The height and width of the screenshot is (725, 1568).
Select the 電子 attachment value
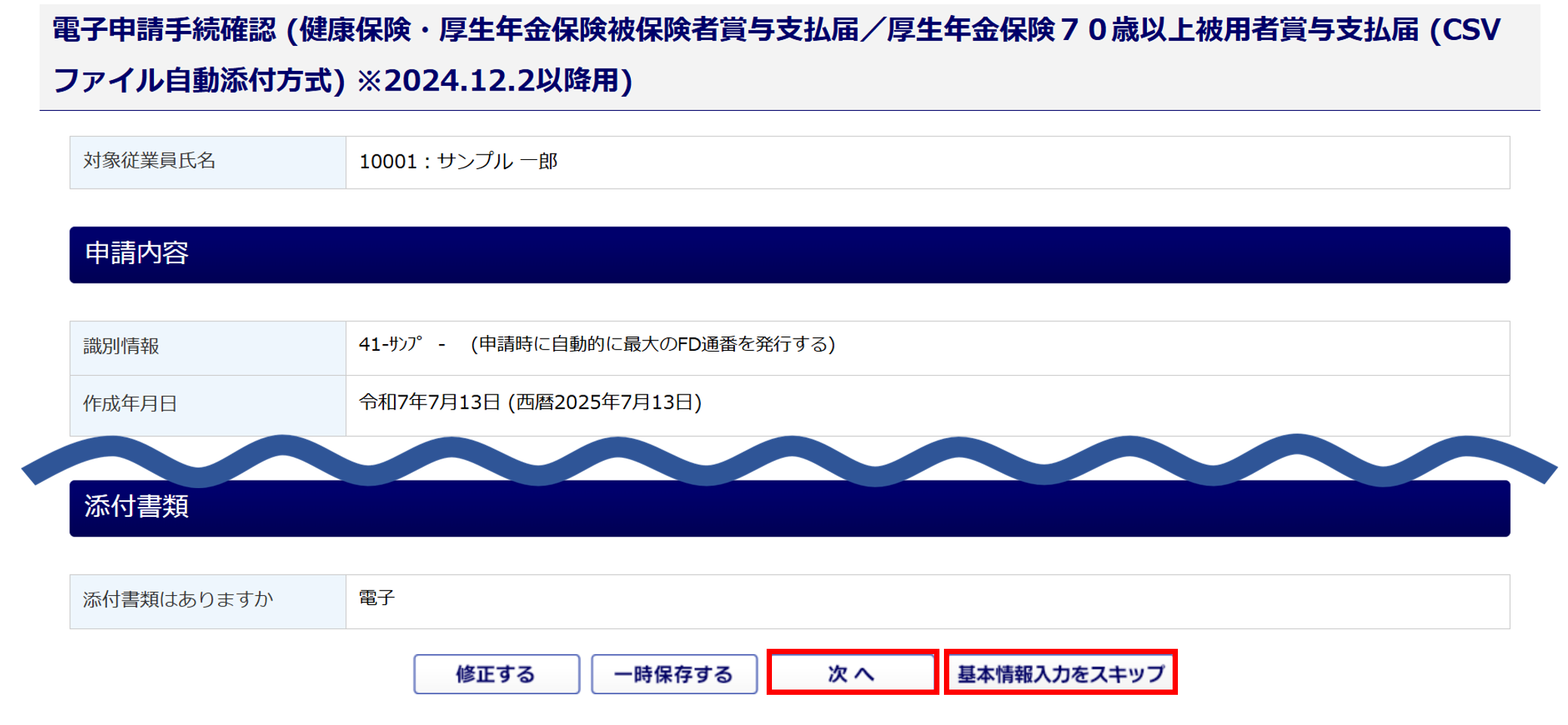click(x=377, y=598)
